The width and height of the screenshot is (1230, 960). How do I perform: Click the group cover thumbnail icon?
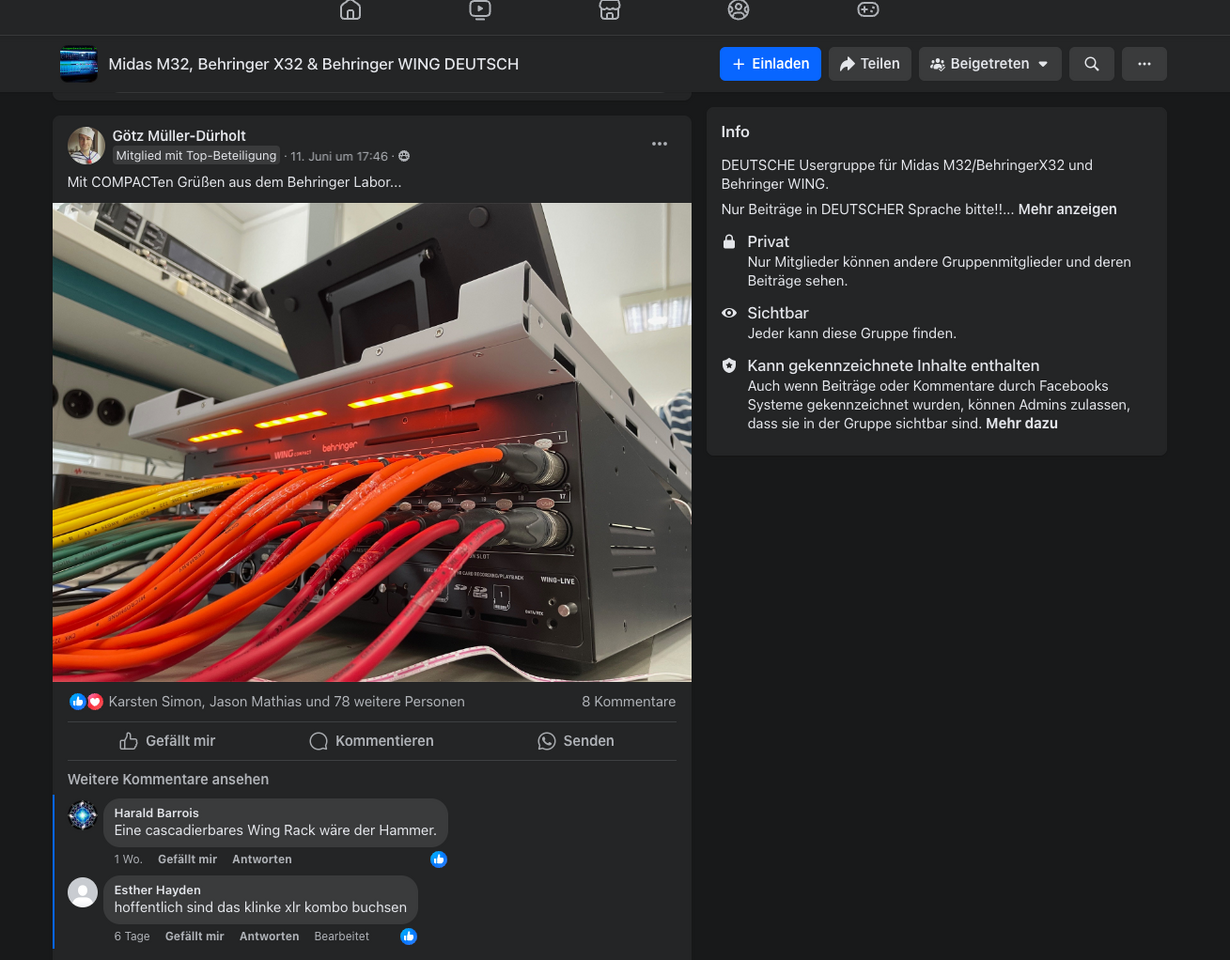(x=79, y=64)
